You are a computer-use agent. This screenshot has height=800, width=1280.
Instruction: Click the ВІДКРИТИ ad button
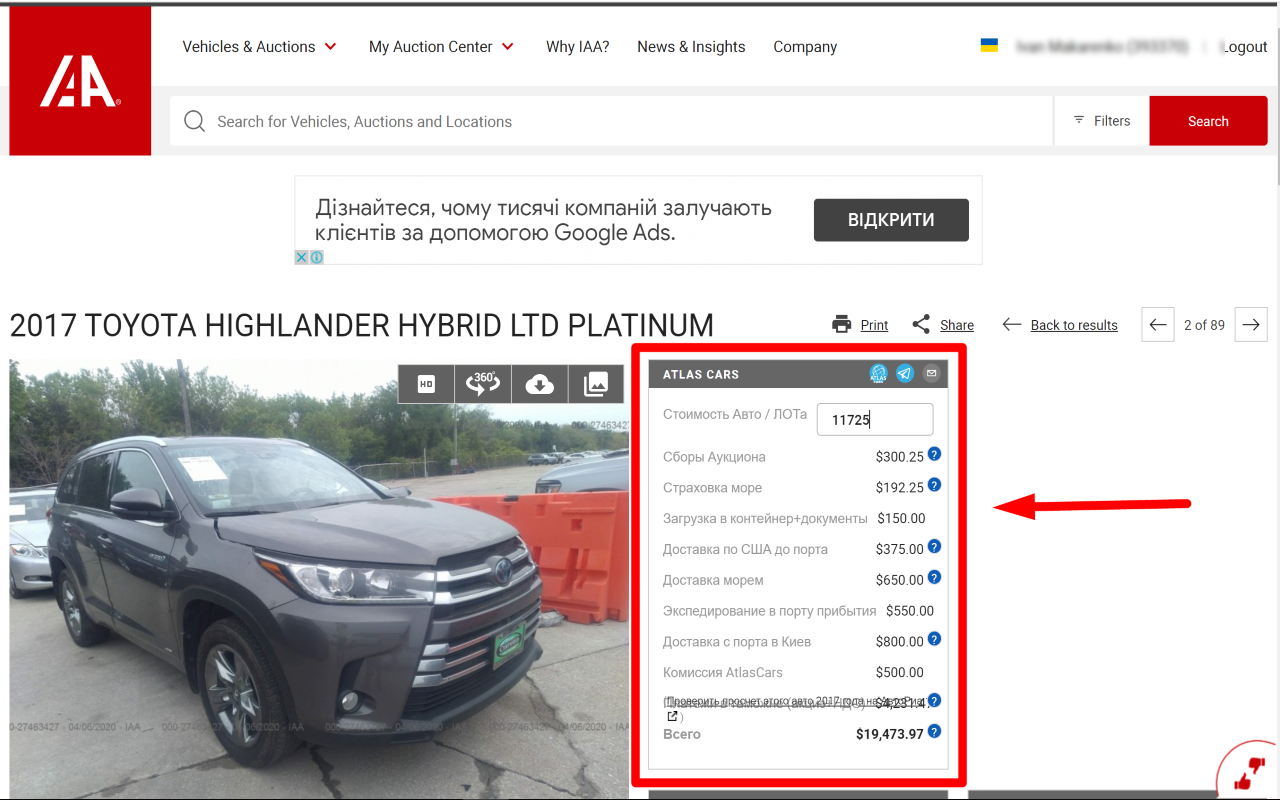[x=891, y=220]
